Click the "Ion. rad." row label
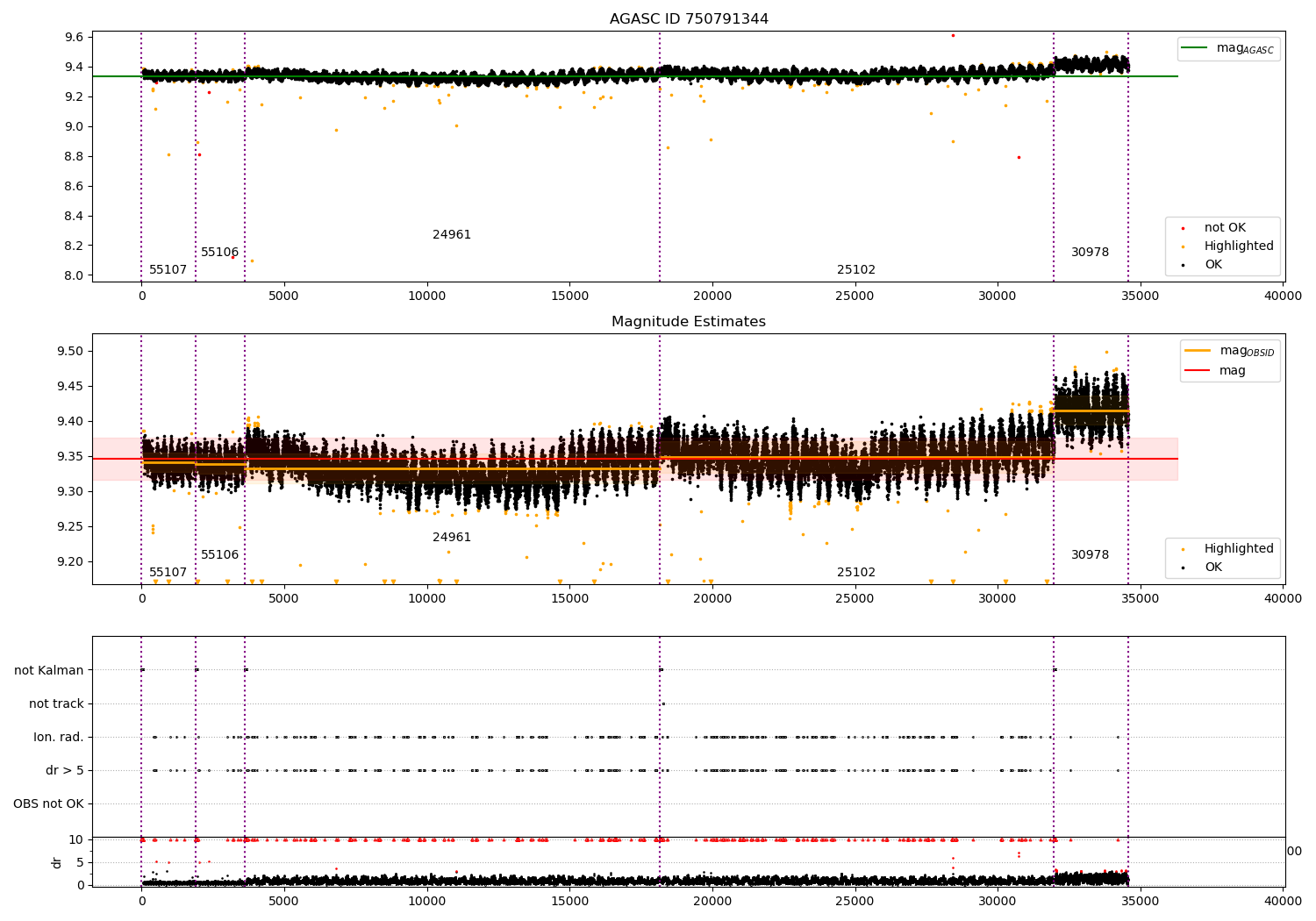Viewport: 1316px width, 921px height. click(59, 738)
